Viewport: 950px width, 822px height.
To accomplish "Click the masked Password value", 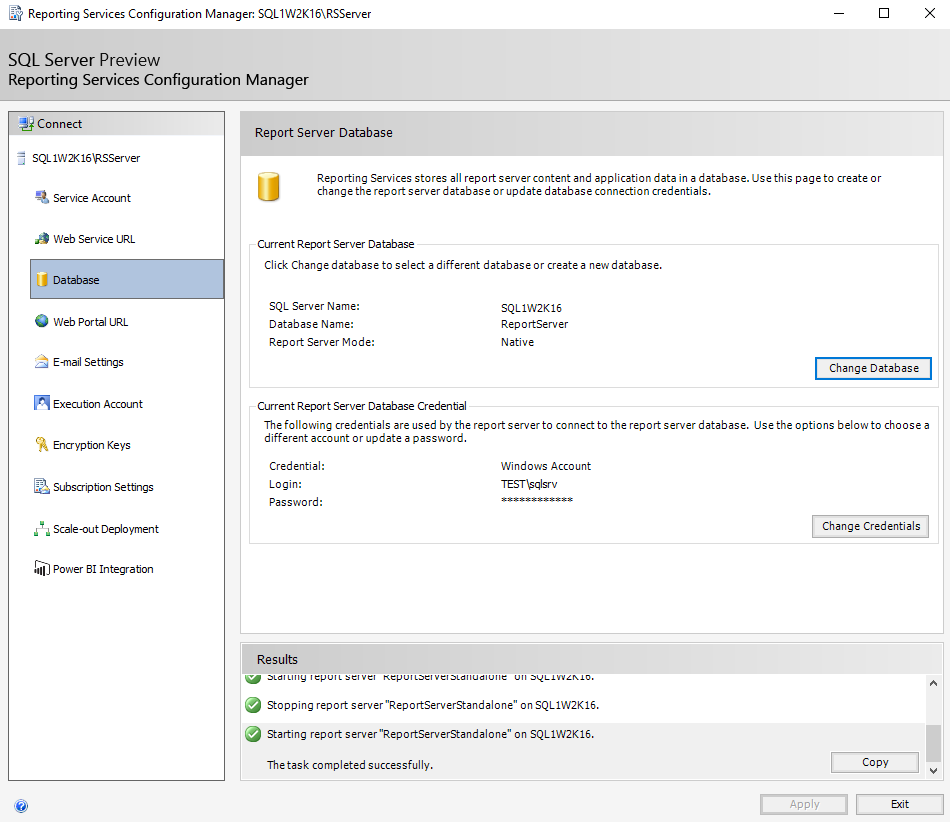I will [537, 500].
